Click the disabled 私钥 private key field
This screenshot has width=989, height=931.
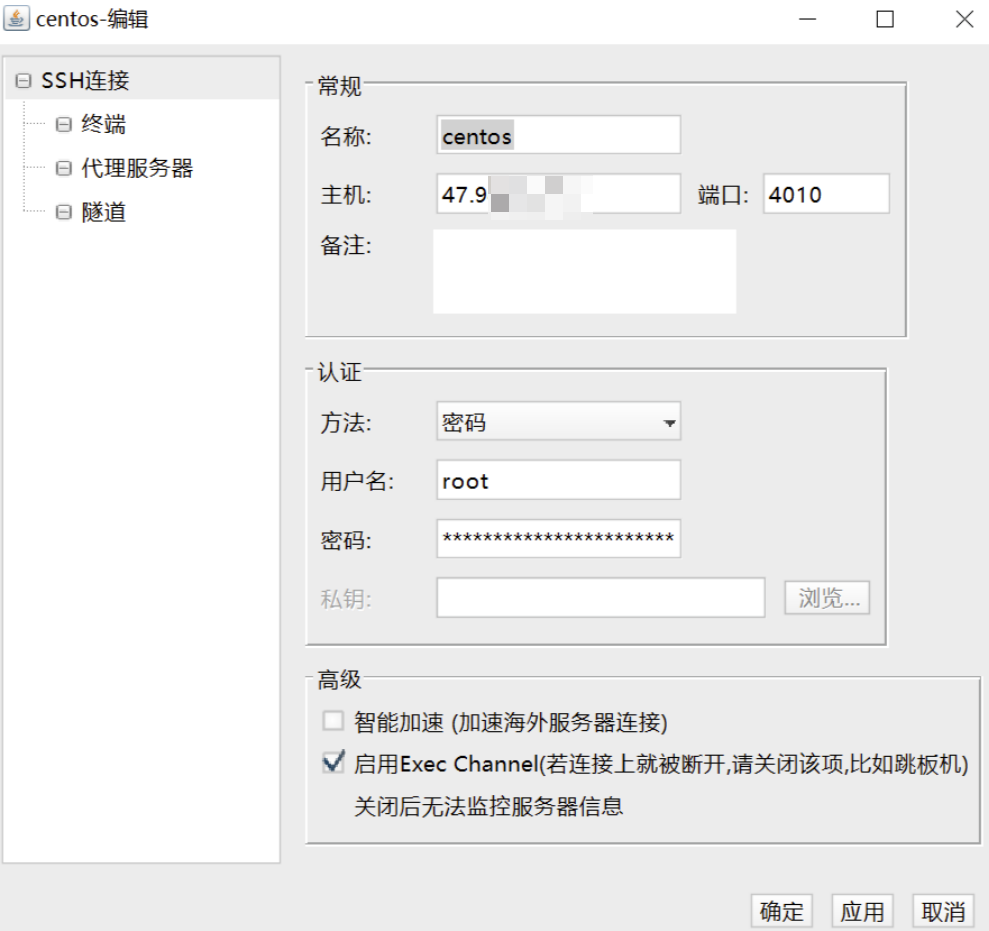(600, 597)
